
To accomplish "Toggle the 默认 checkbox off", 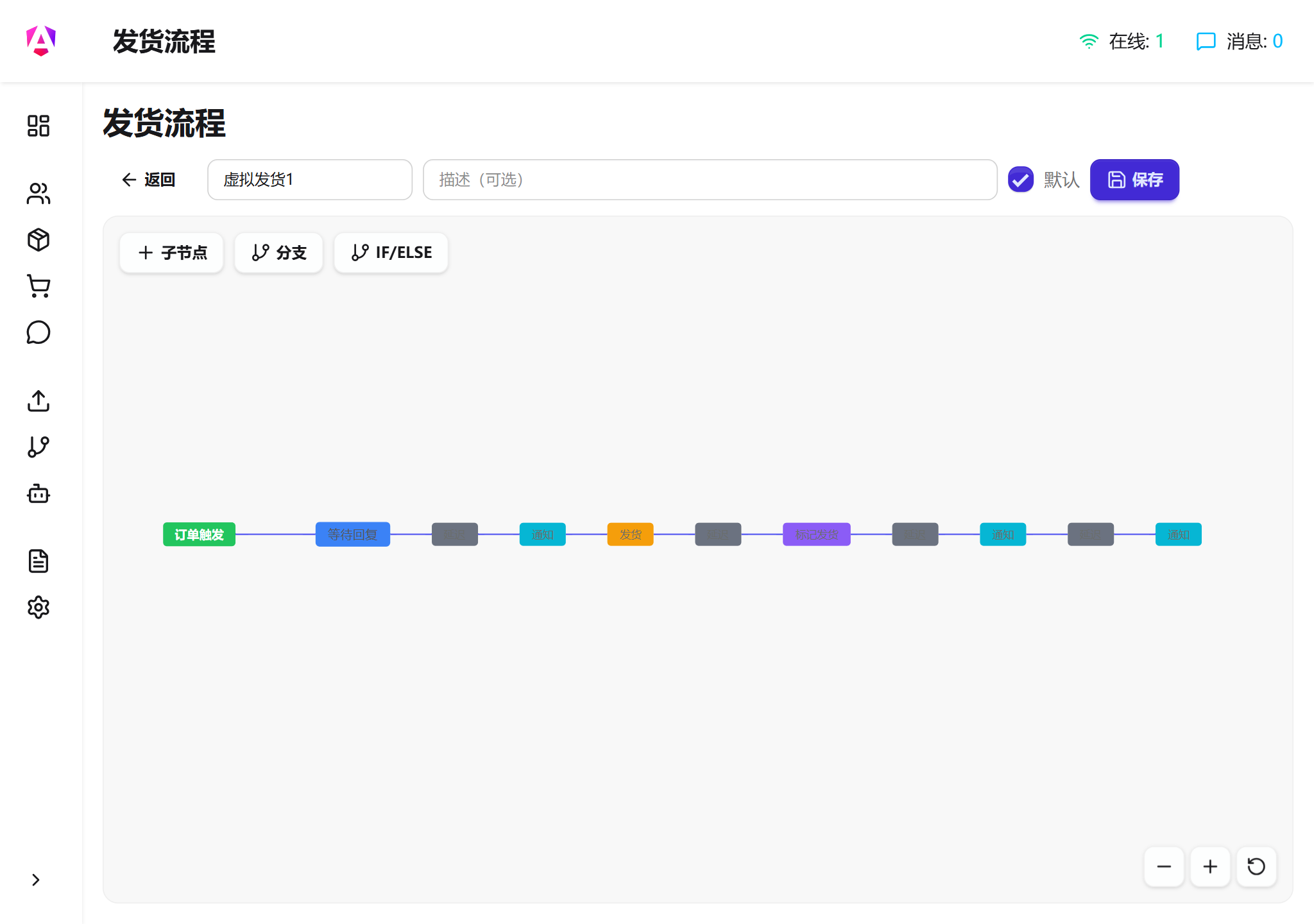I will point(1021,180).
